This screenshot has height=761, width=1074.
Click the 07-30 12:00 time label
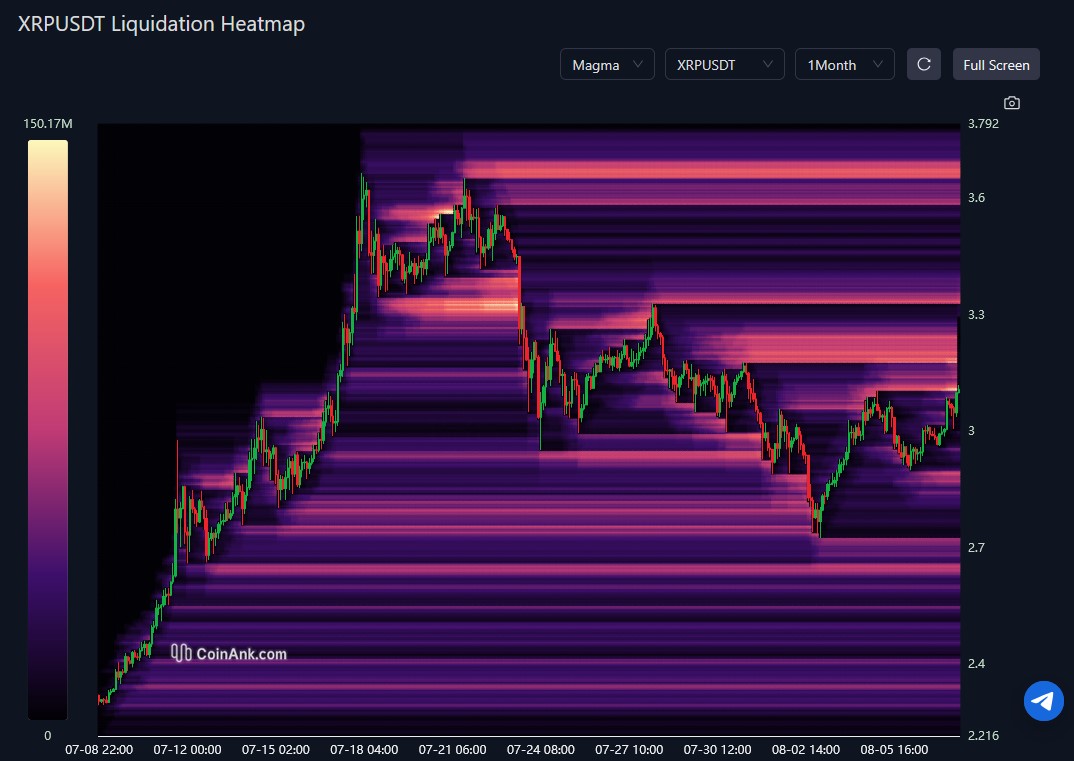tap(717, 749)
